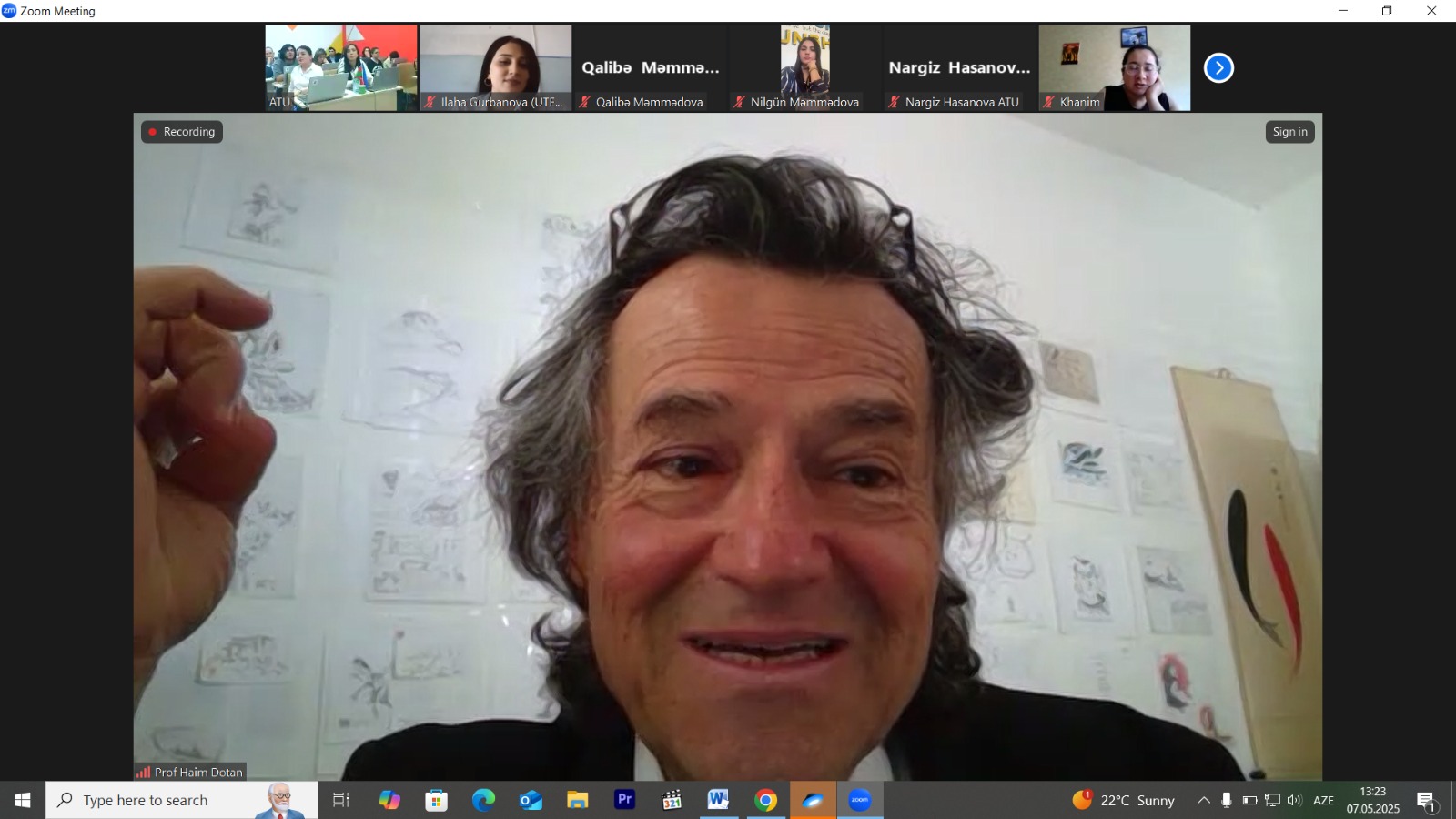Click the taskbar search box
The width and height of the screenshot is (1456, 819).
click(x=182, y=800)
